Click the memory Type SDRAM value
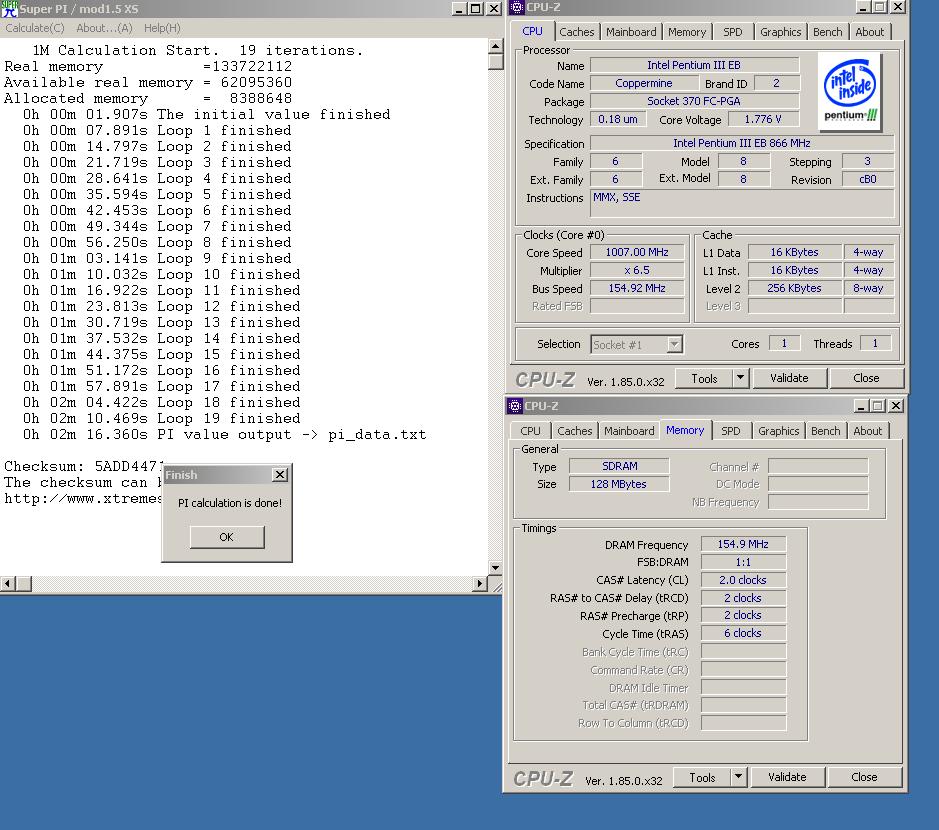This screenshot has height=830, width=939. (x=619, y=467)
